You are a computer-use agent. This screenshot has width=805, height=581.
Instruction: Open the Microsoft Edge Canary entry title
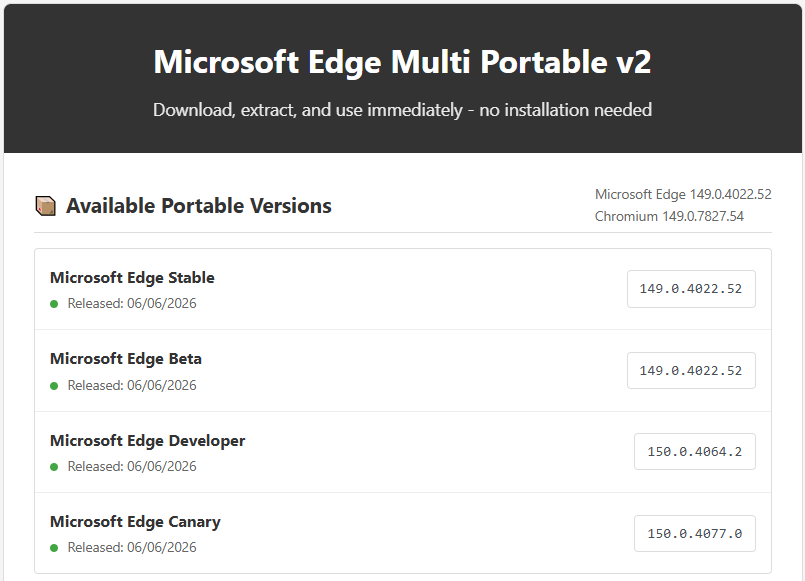point(136,522)
